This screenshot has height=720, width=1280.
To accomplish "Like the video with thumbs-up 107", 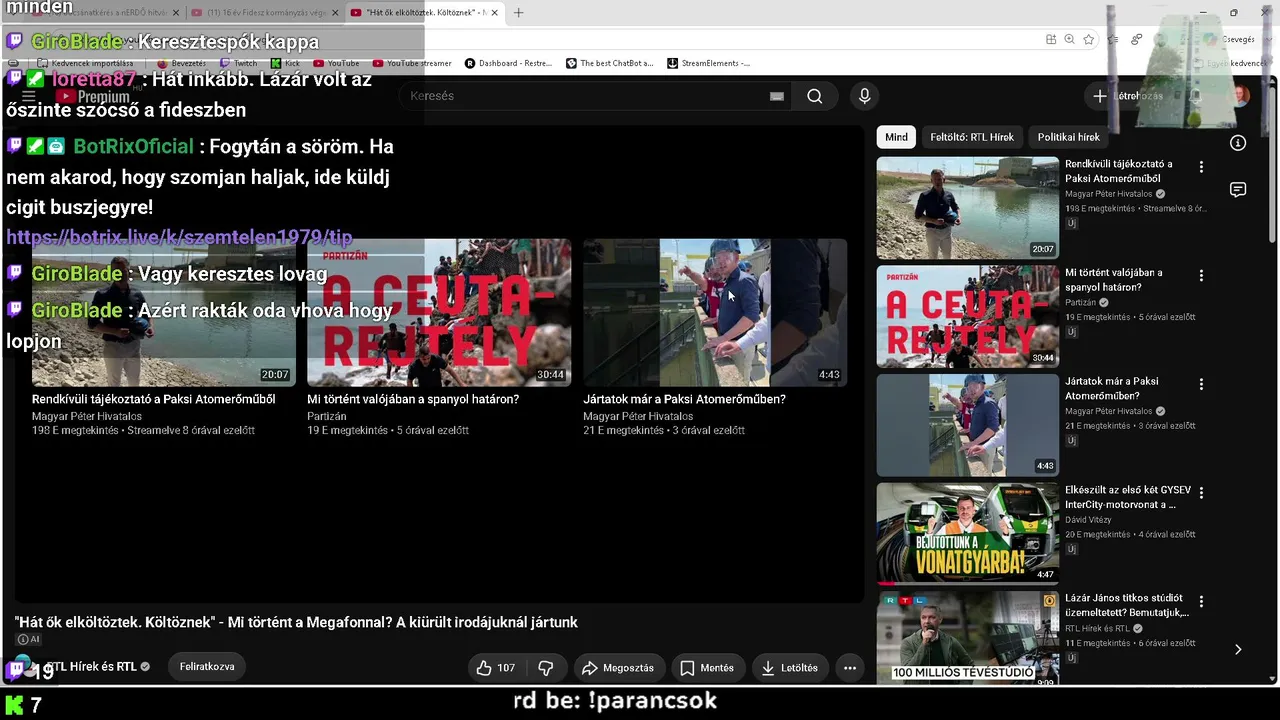I will [497, 667].
